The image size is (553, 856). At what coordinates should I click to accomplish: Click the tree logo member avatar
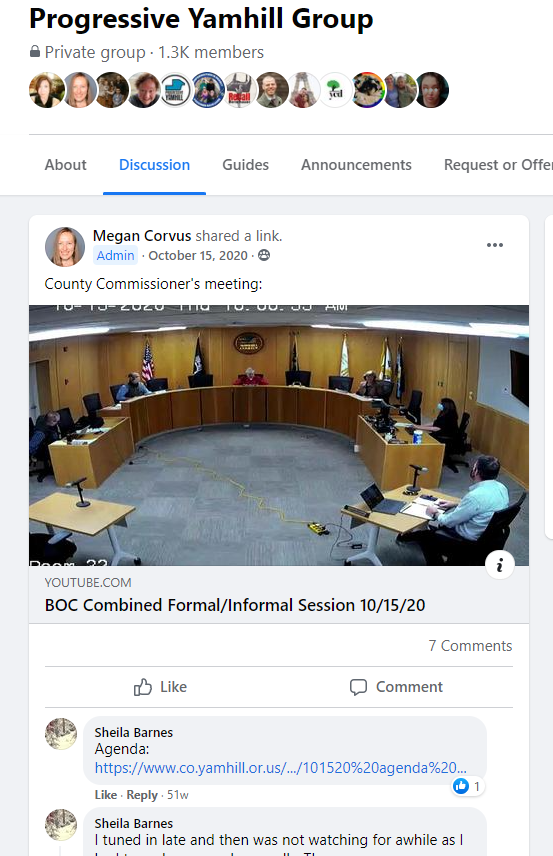pyautogui.click(x=335, y=90)
